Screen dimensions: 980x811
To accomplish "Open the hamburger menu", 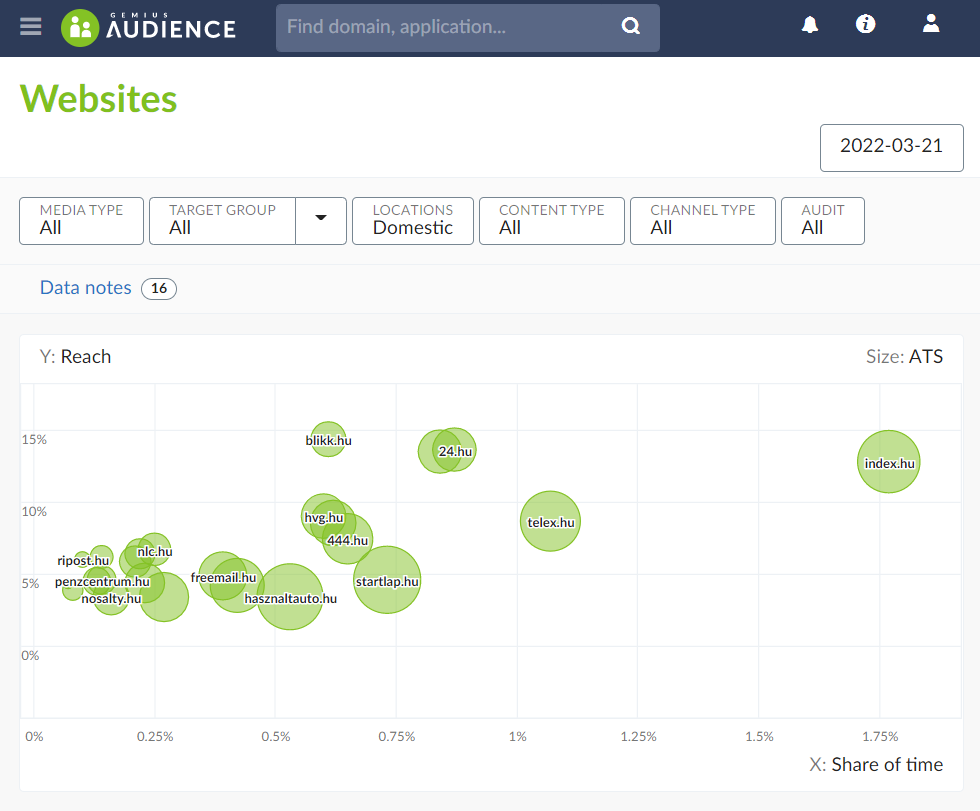I will pyautogui.click(x=31, y=27).
